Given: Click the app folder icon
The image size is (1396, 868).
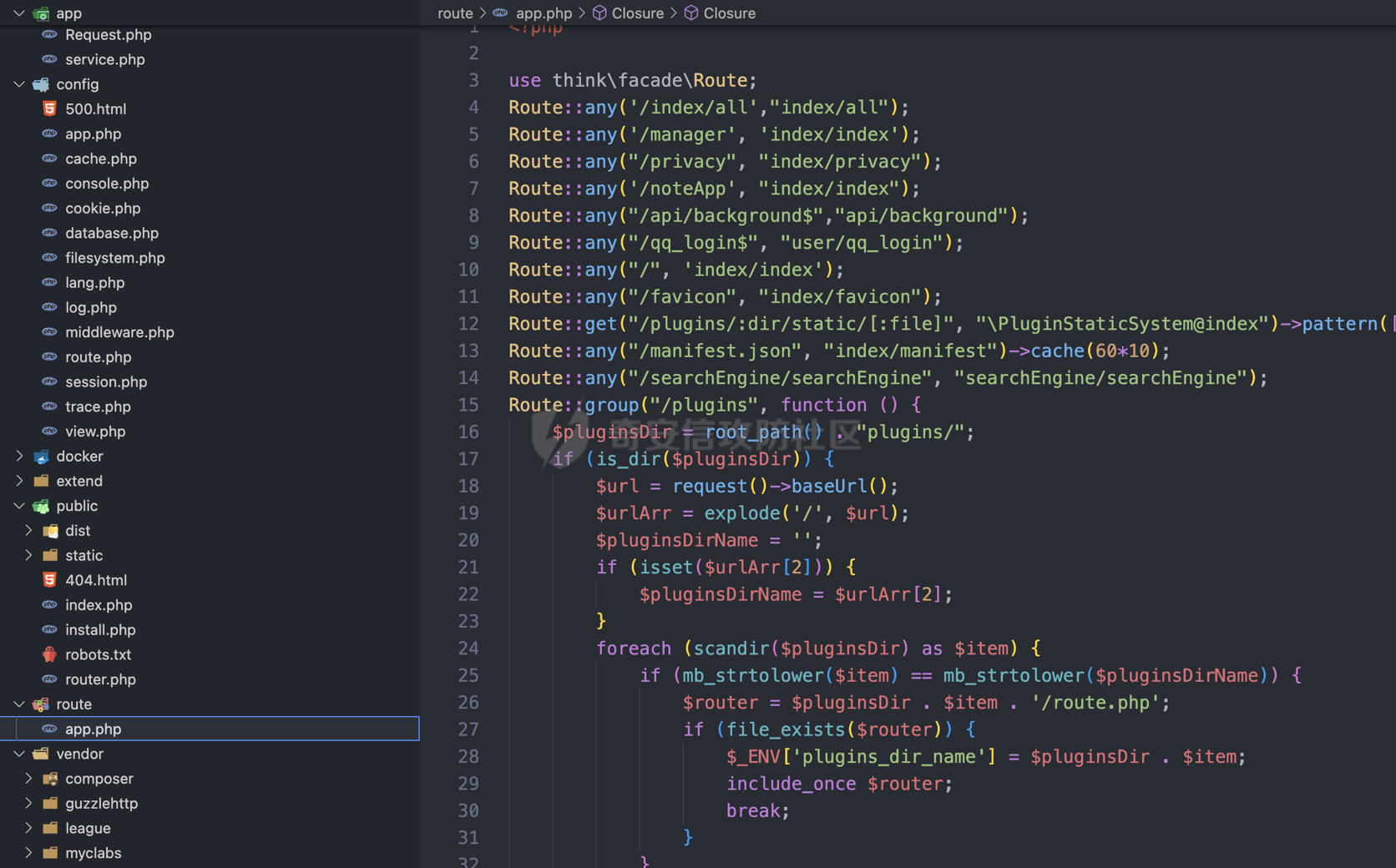Looking at the screenshot, I should pos(41,13).
